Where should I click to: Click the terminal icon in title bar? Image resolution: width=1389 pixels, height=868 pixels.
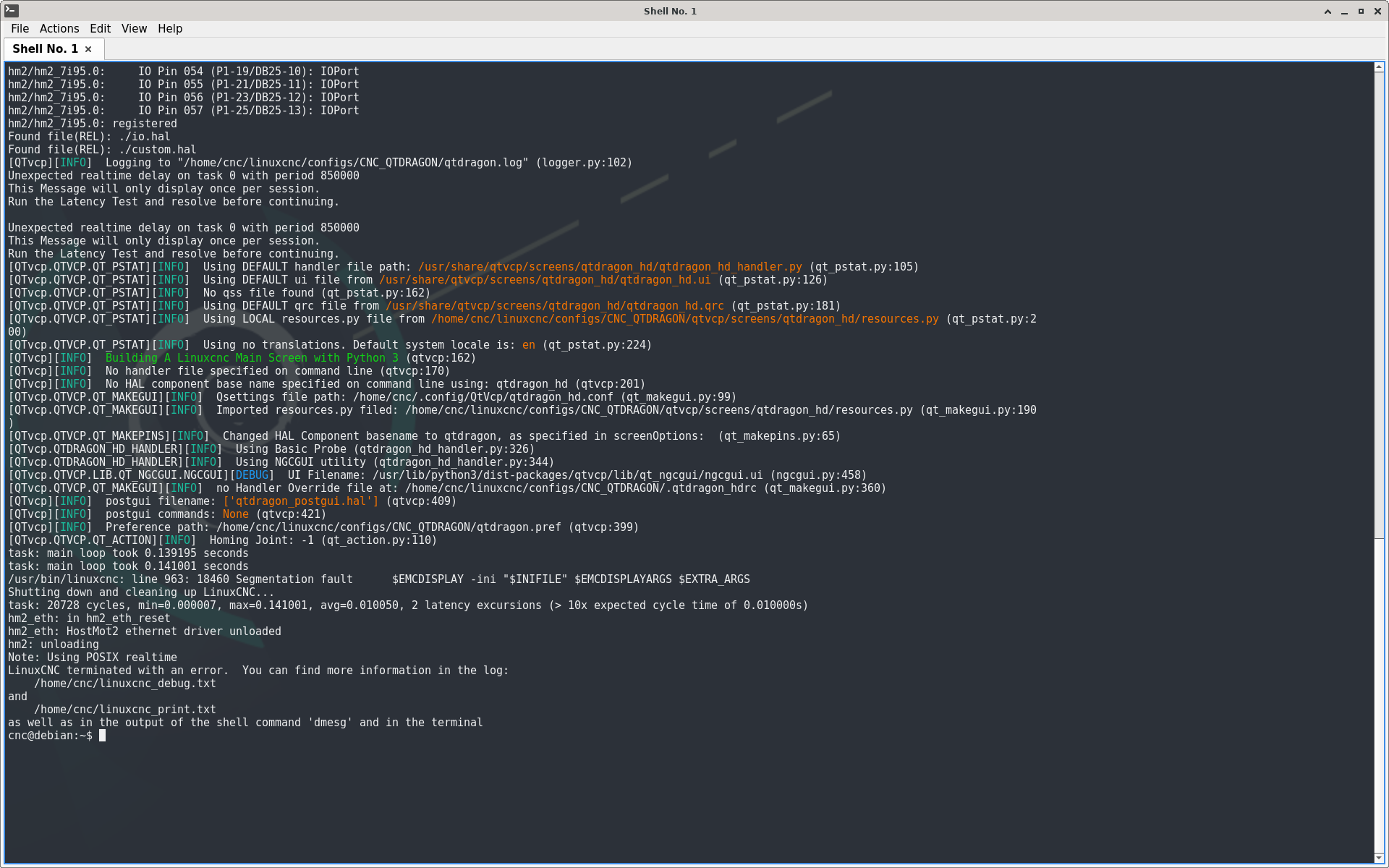[11, 10]
